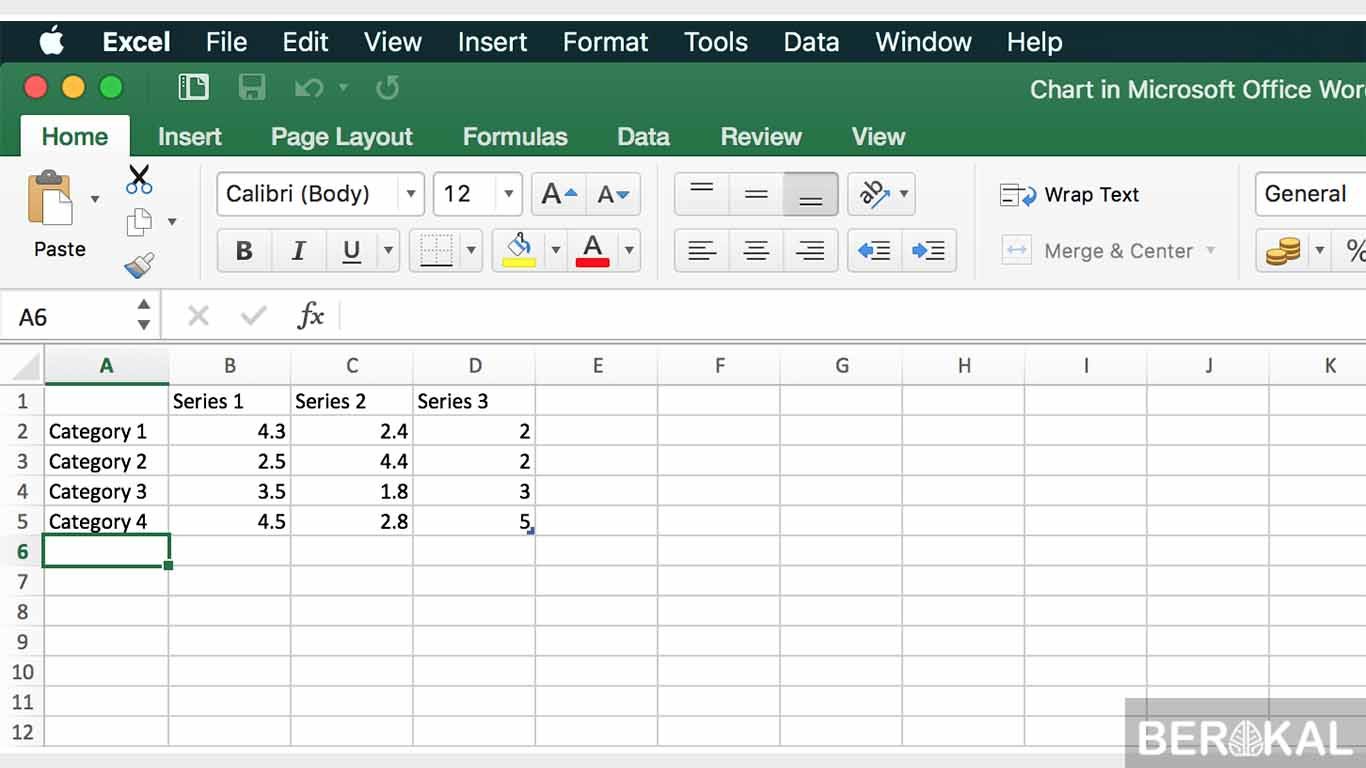Viewport: 1366px width, 768px height.
Task: Apply the fill color paint bucket
Action: point(519,250)
